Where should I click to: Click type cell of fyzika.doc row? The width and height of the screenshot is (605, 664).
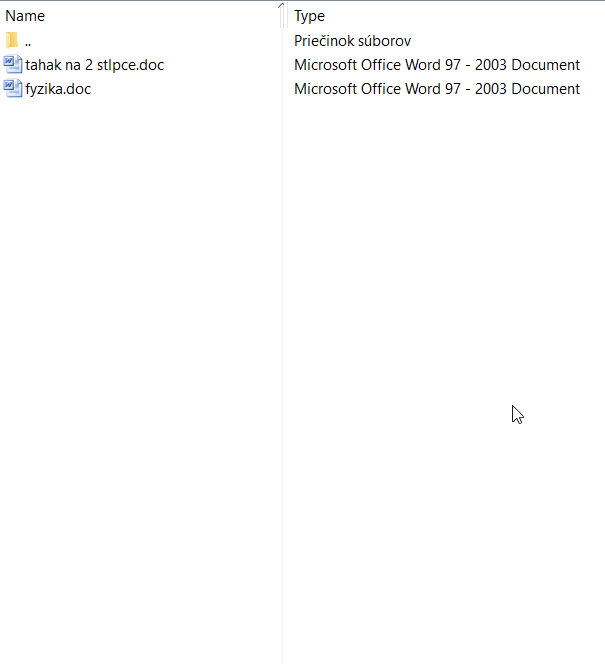click(437, 89)
